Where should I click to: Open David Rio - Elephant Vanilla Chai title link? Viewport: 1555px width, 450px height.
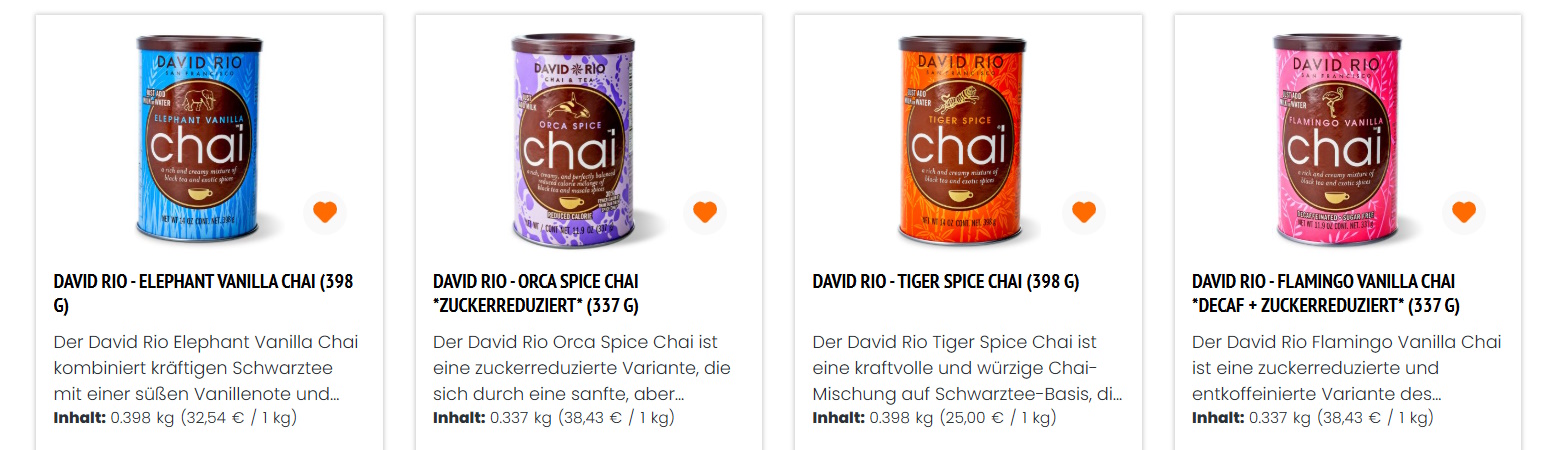coord(203,293)
